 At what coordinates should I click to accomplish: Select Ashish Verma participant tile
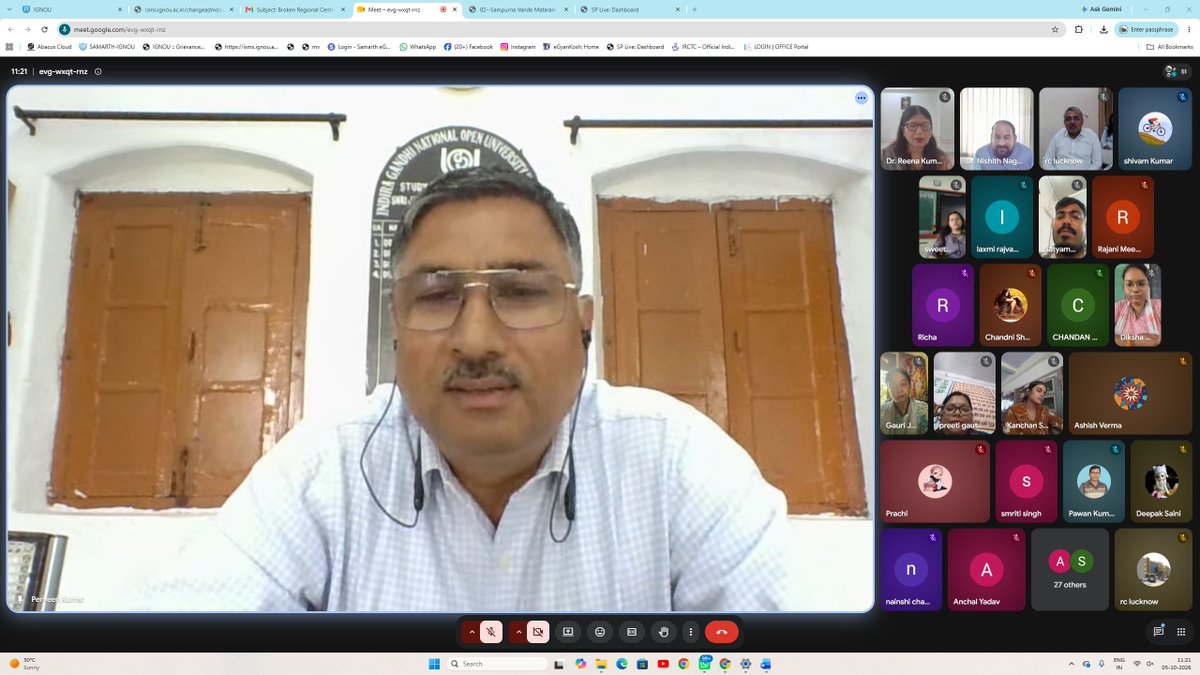pyautogui.click(x=1130, y=393)
